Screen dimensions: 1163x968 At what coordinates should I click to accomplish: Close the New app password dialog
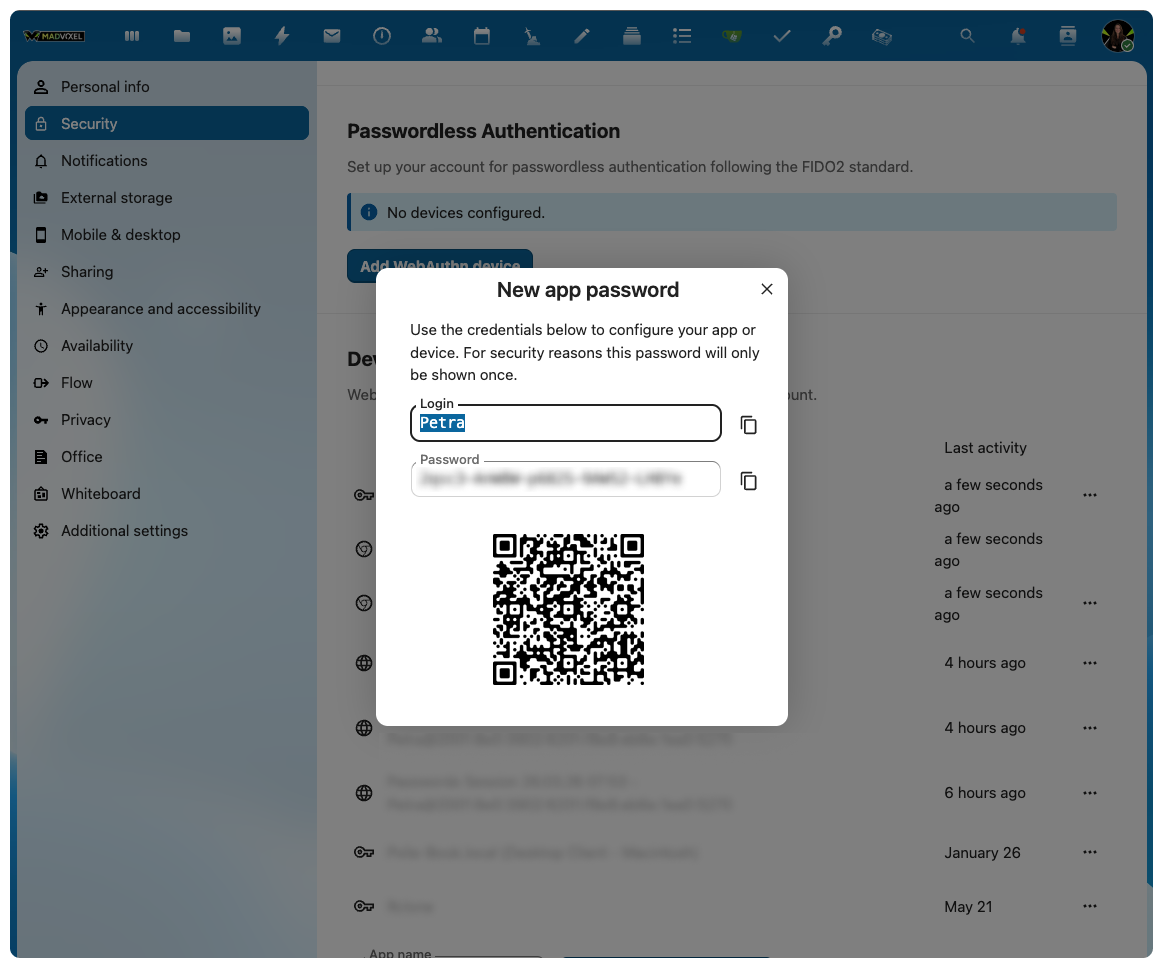[767, 289]
